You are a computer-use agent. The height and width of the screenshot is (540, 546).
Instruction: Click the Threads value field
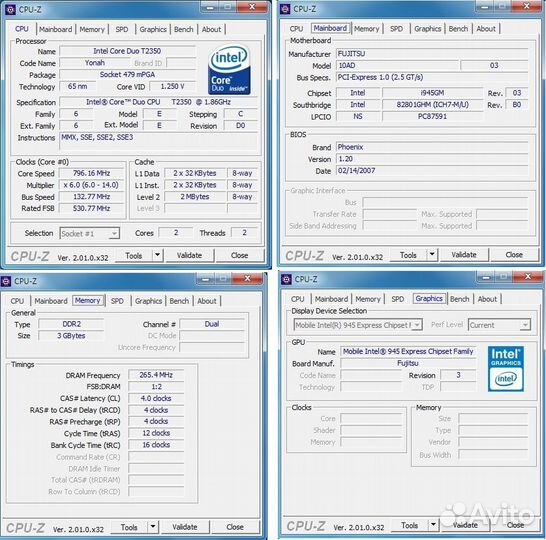coord(244,233)
